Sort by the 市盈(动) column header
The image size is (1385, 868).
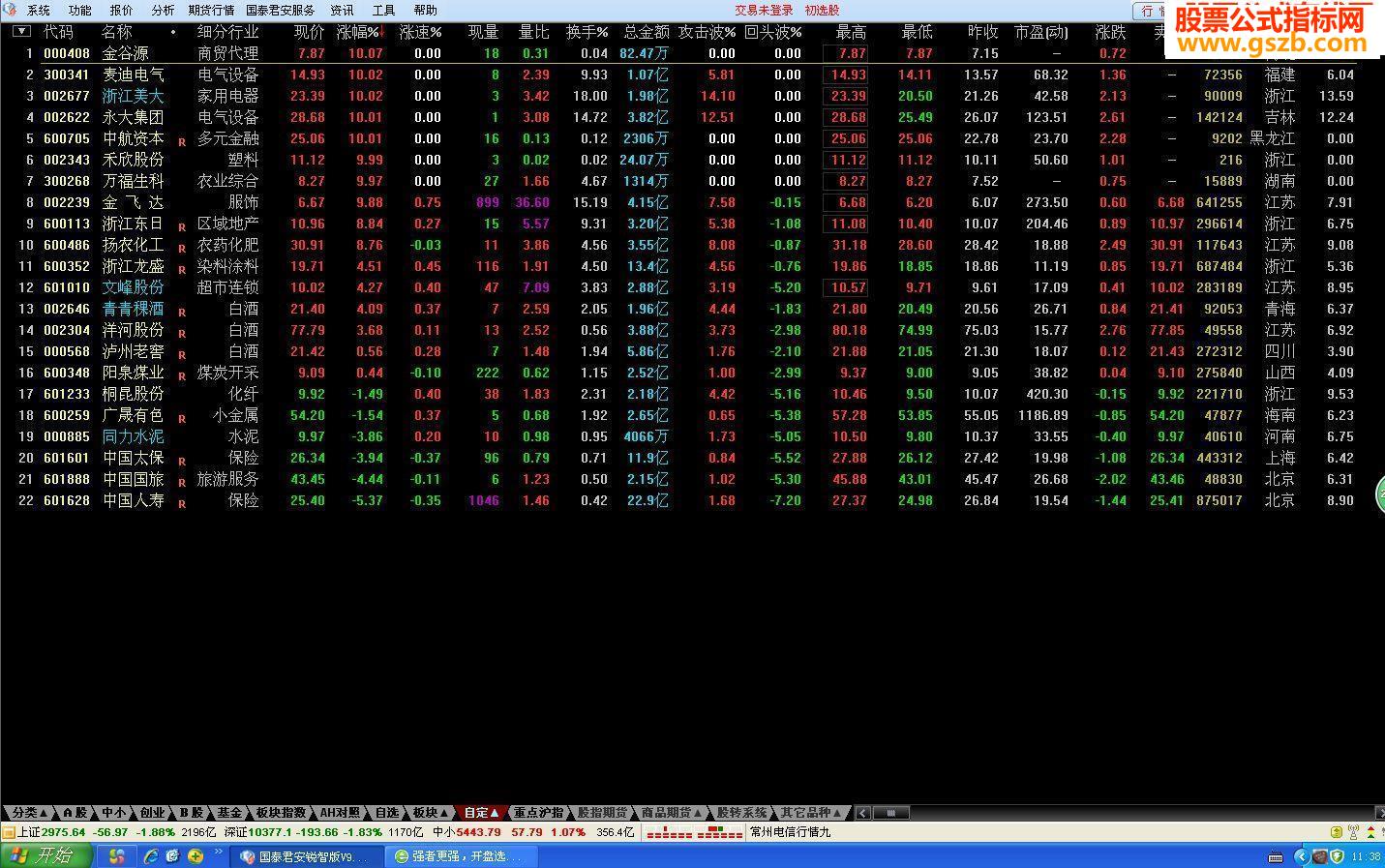click(1041, 32)
